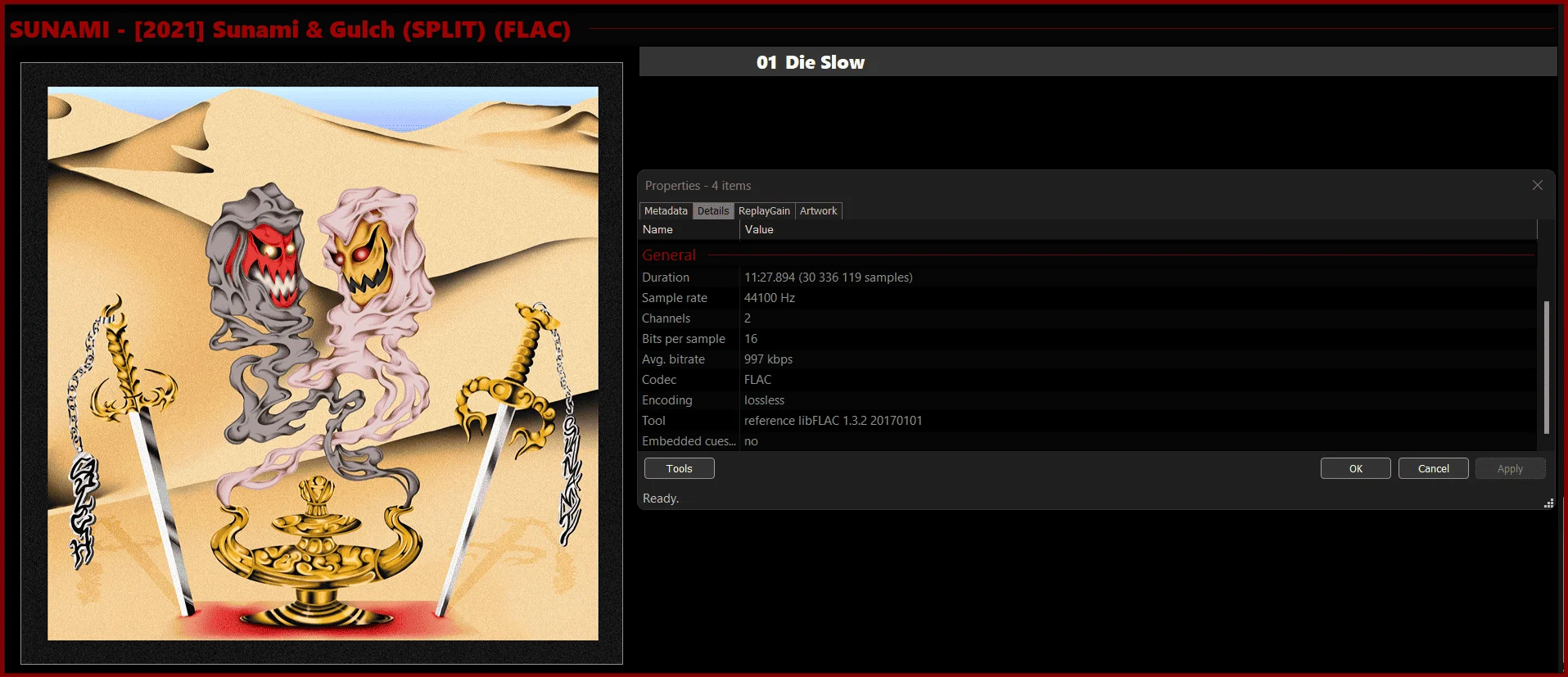
Task: Select the Bits per sample row label
Action: coord(684,339)
